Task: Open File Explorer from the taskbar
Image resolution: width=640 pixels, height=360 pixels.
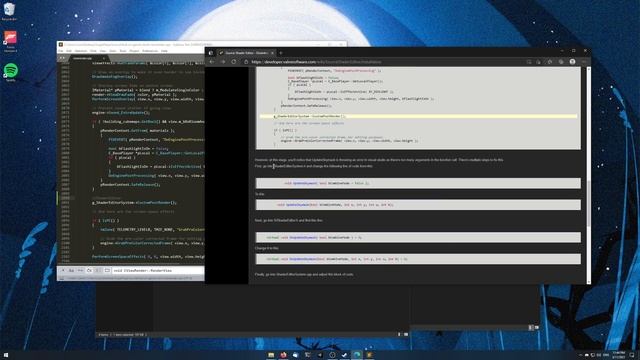Action: (271, 355)
